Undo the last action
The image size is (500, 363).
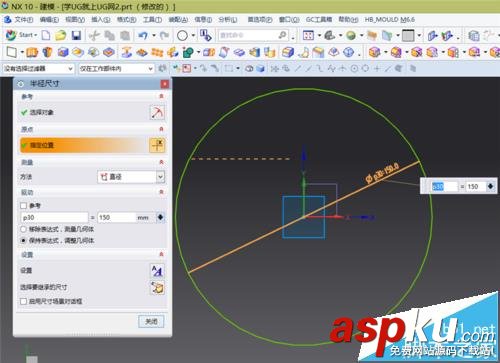click(143, 35)
